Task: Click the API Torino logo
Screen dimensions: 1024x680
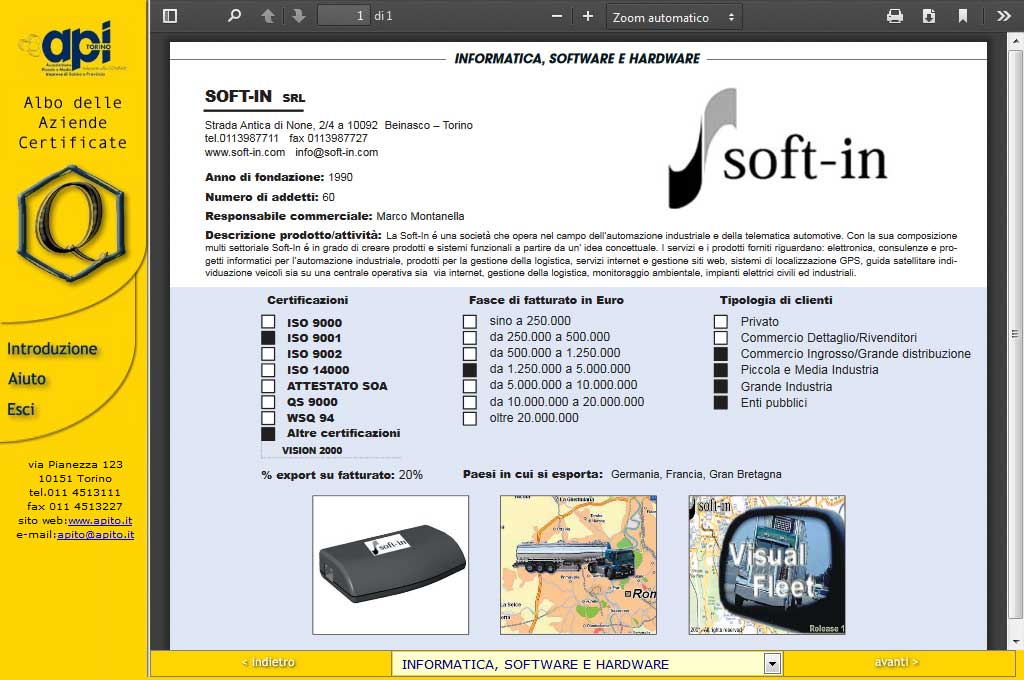Action: point(72,48)
